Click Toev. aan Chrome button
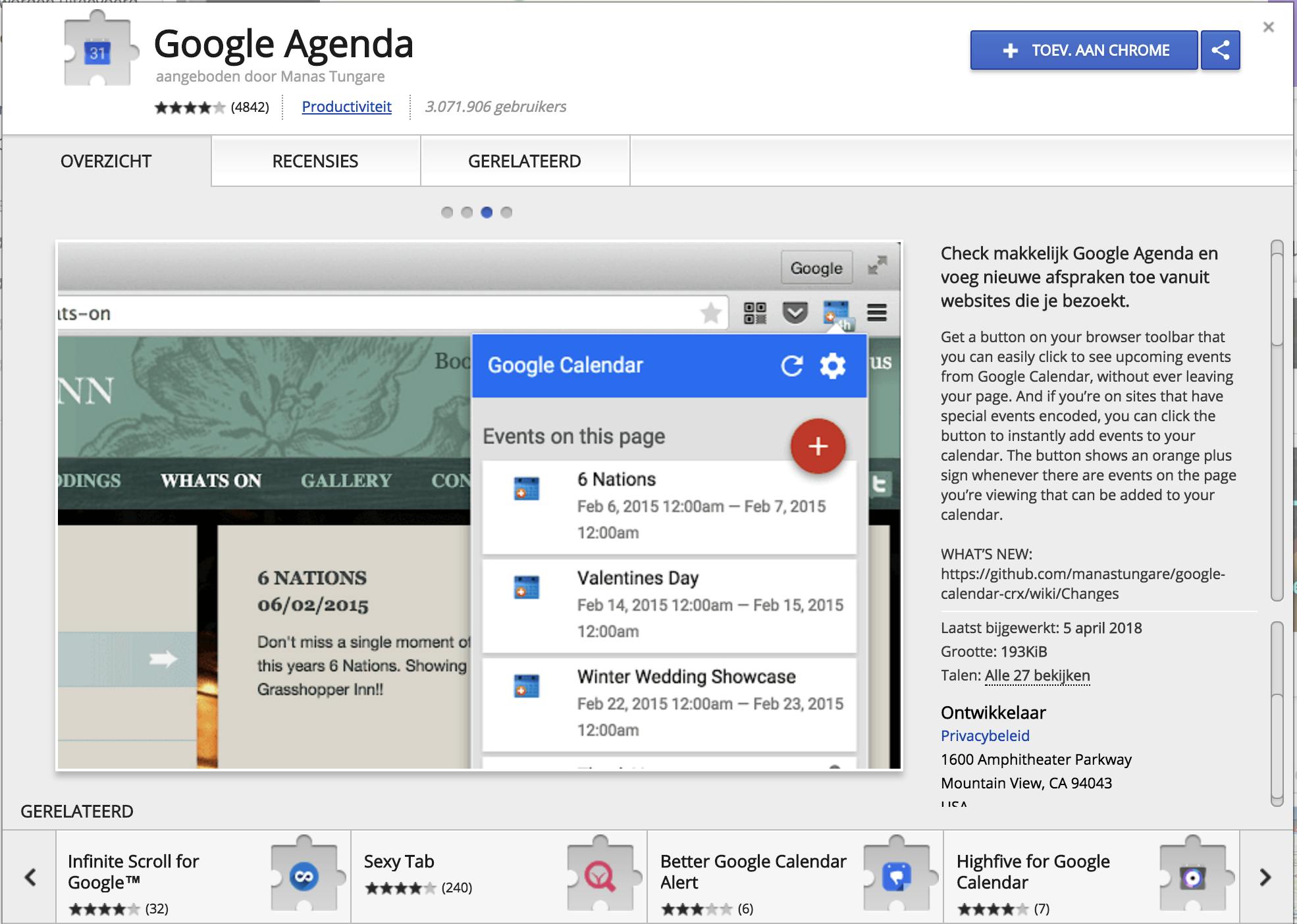This screenshot has width=1297, height=924. click(1084, 50)
